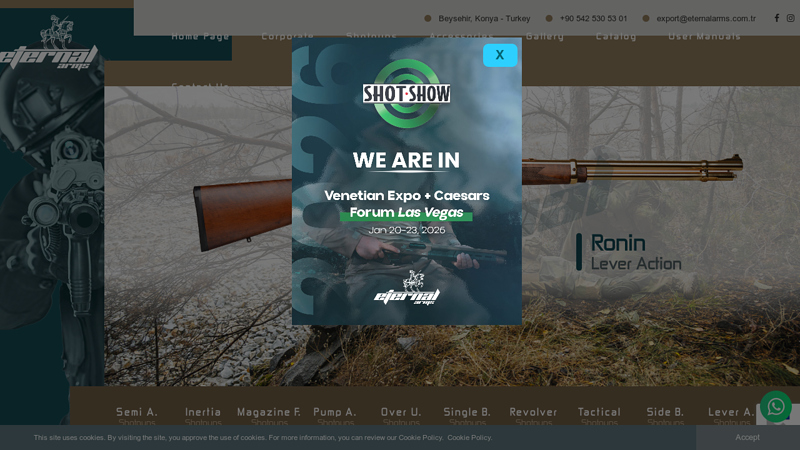Viewport: 800px width, 450px height.
Task: Click the Eternal Arms knight logo
Action: [x=50, y=45]
